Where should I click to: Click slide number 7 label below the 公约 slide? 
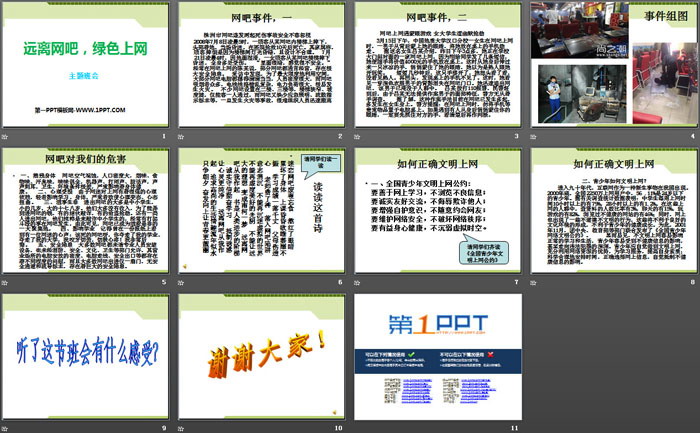click(517, 282)
